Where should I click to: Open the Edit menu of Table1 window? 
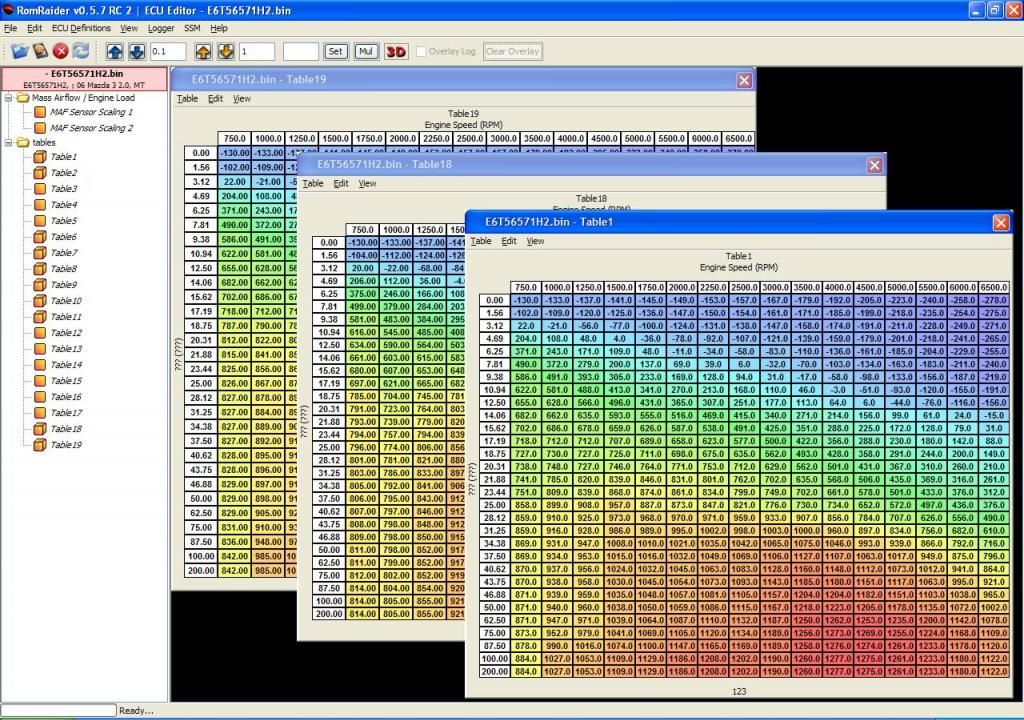(509, 241)
